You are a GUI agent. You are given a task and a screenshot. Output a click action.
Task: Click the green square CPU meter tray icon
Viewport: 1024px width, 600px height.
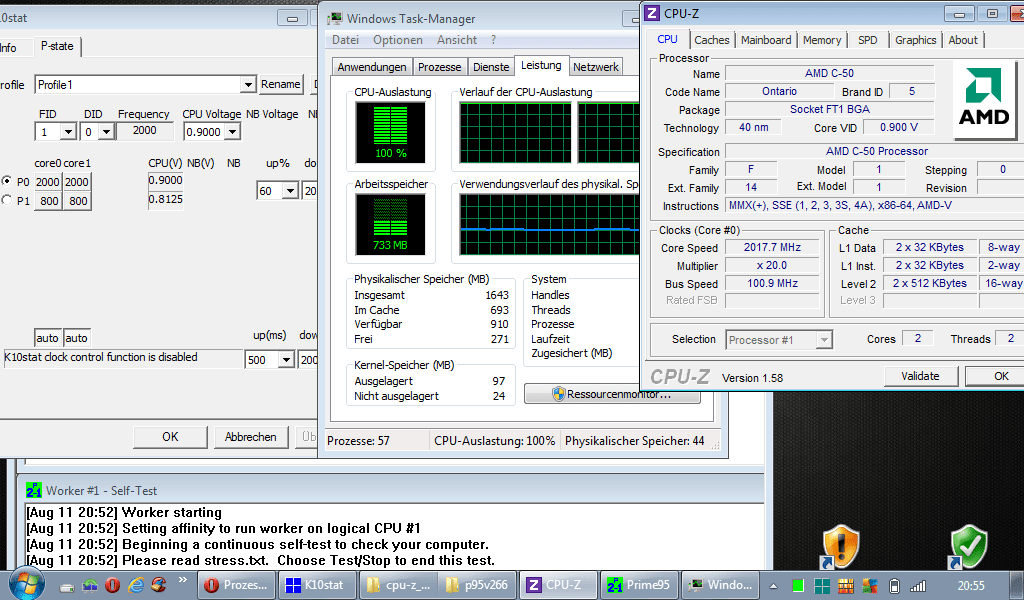(x=797, y=586)
